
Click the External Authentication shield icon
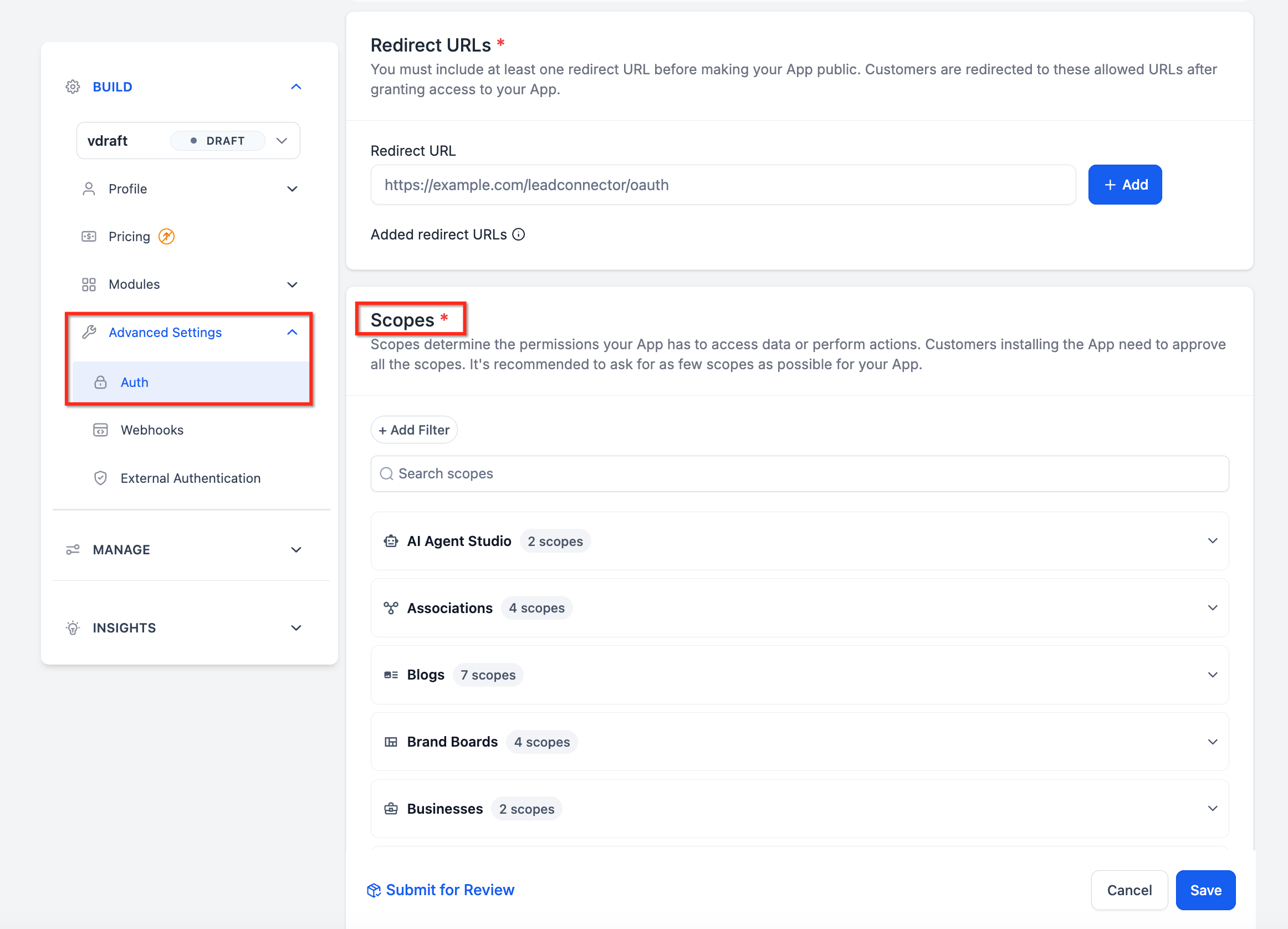coord(100,478)
